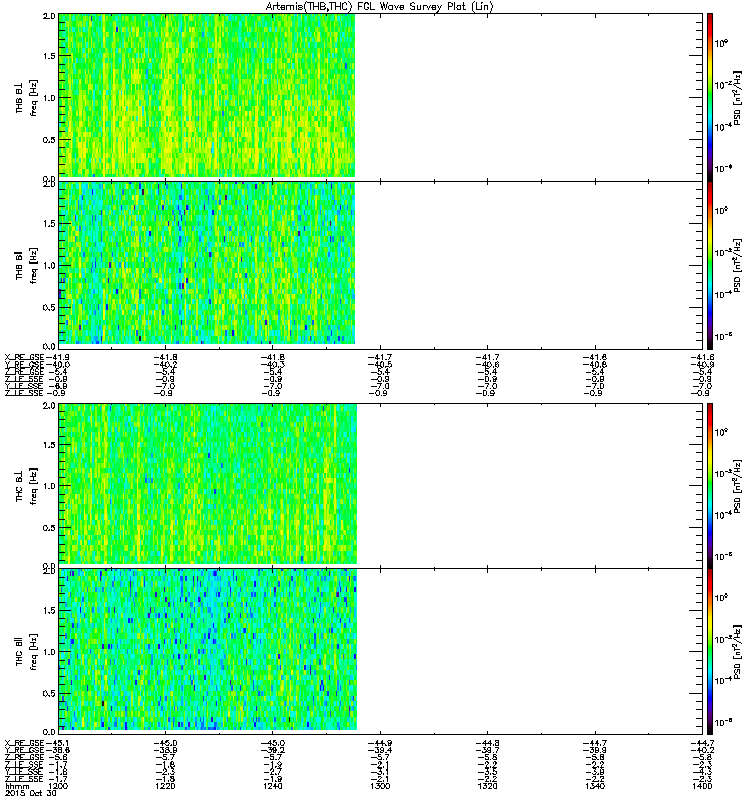The width and height of the screenshot is (750, 800).
Task: Select the color bar beside the THB B⊥ panel
Action: [x=710, y=97]
